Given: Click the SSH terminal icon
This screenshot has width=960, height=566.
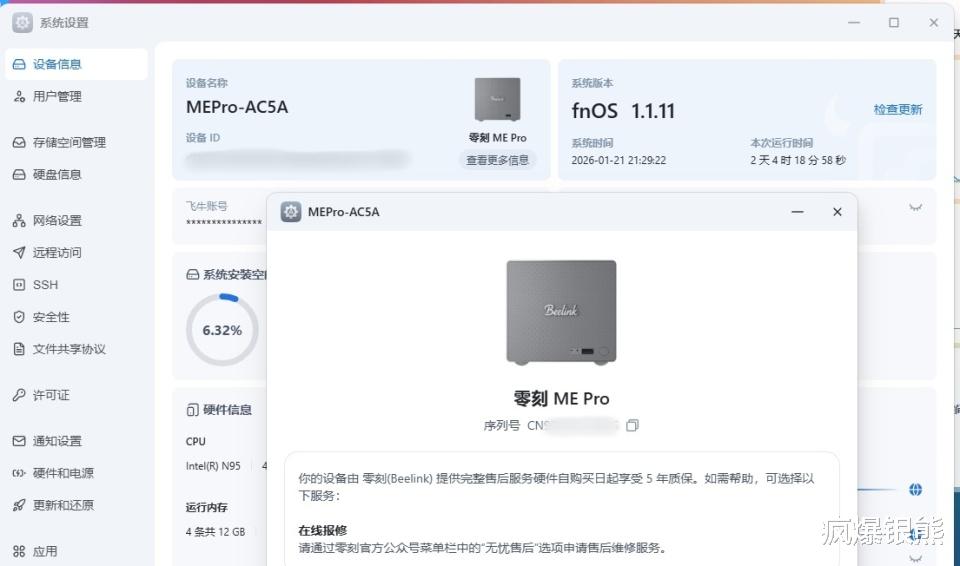Looking at the screenshot, I should (x=19, y=285).
